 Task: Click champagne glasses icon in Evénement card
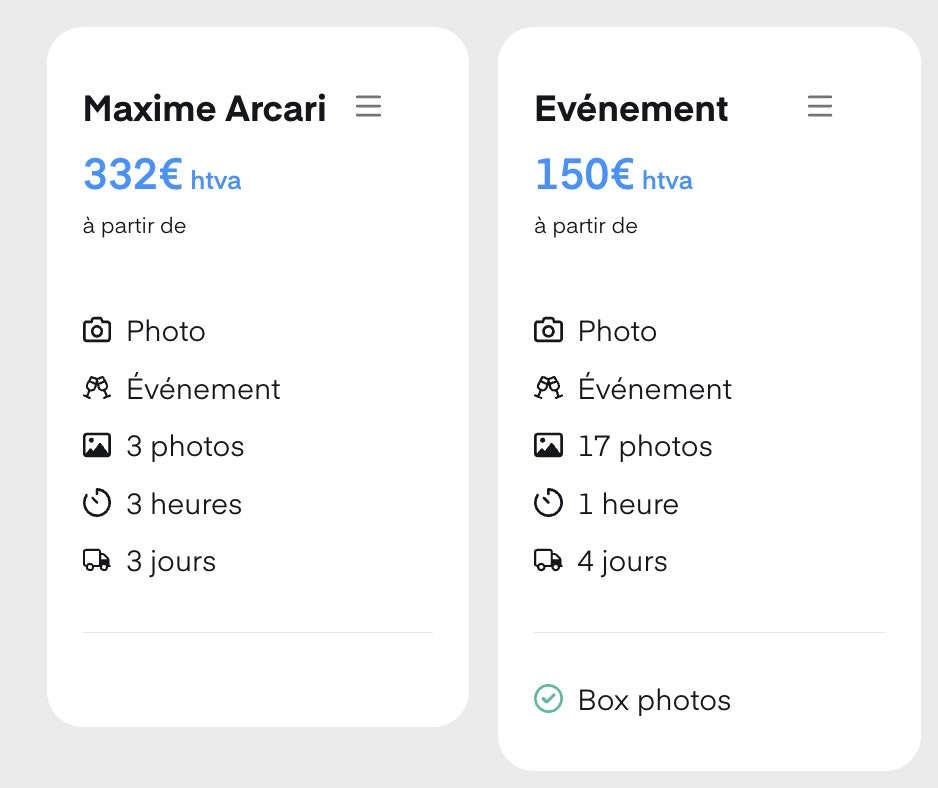pos(548,388)
